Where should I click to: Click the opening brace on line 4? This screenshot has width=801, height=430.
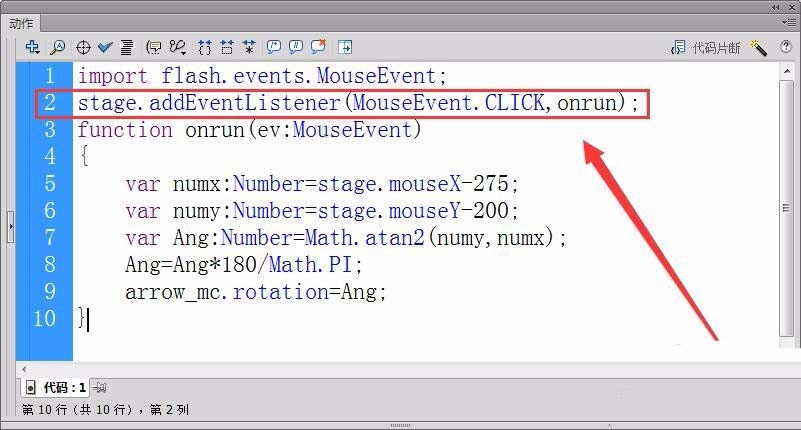84,155
